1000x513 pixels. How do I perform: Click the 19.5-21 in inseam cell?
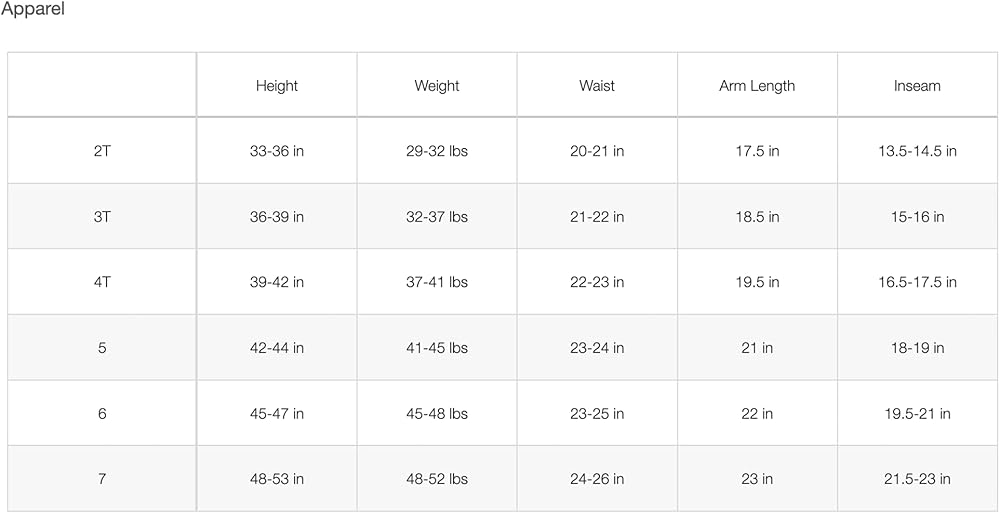[x=917, y=413]
